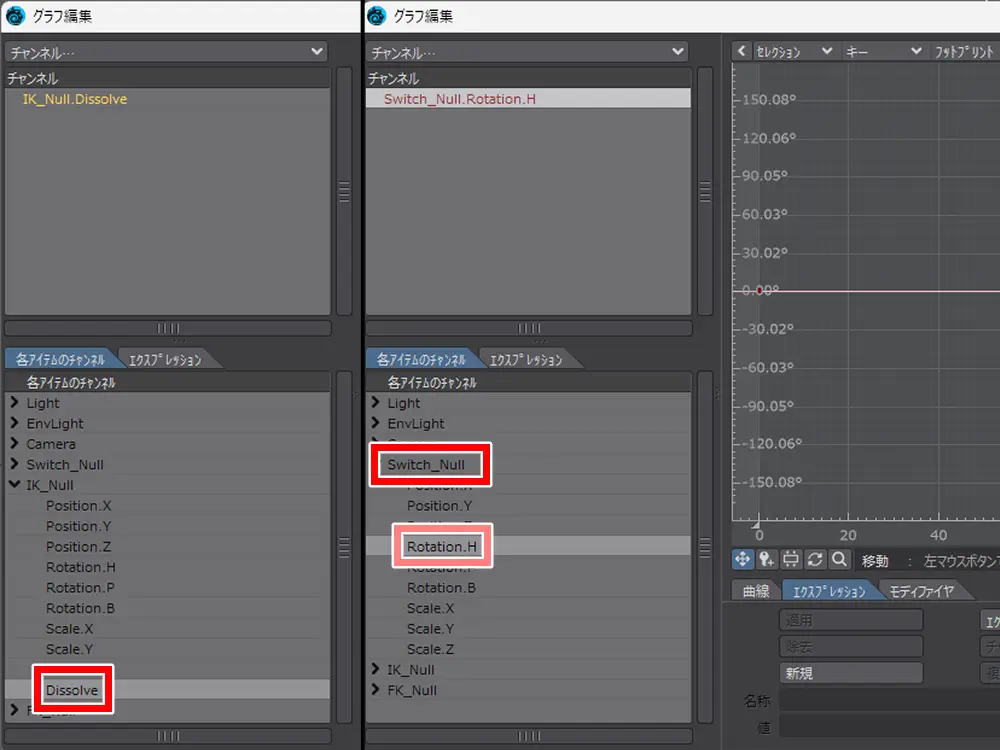Click the left-arrow collapse icon above graph
The width and height of the screenshot is (1000, 750).
tap(741, 51)
